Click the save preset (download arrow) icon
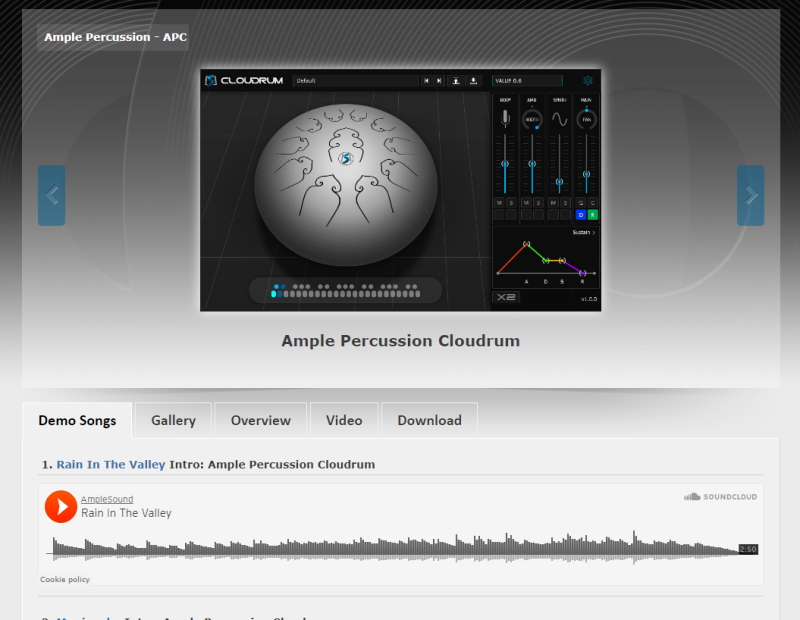 coord(473,81)
